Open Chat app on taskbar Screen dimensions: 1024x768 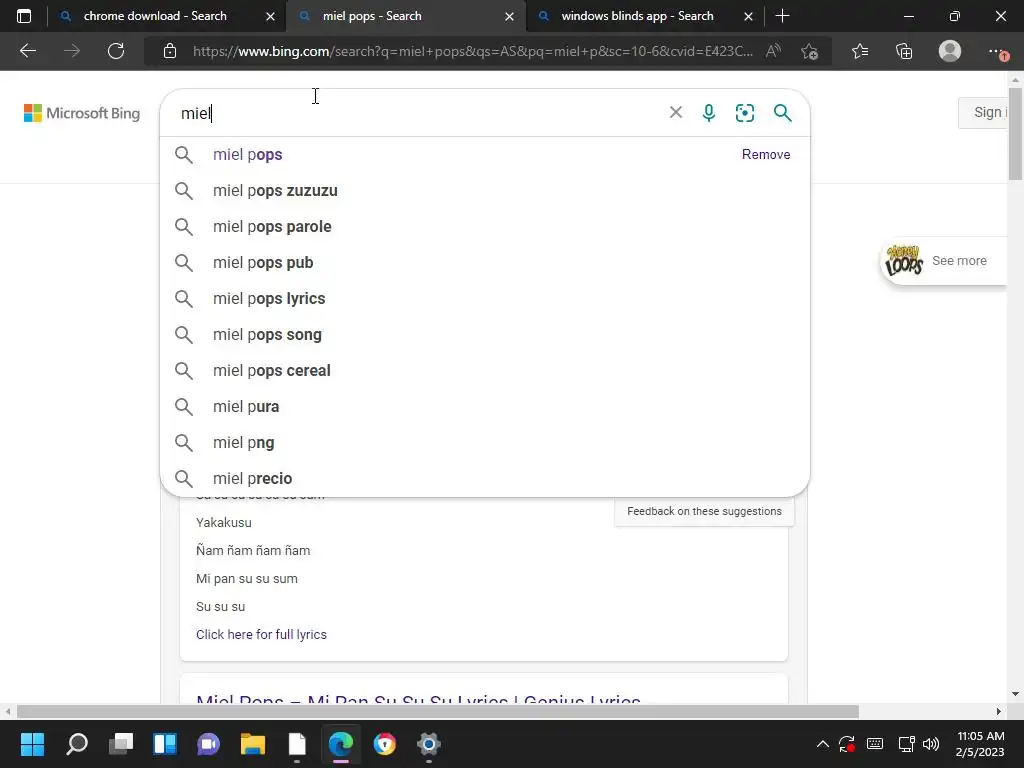point(209,744)
